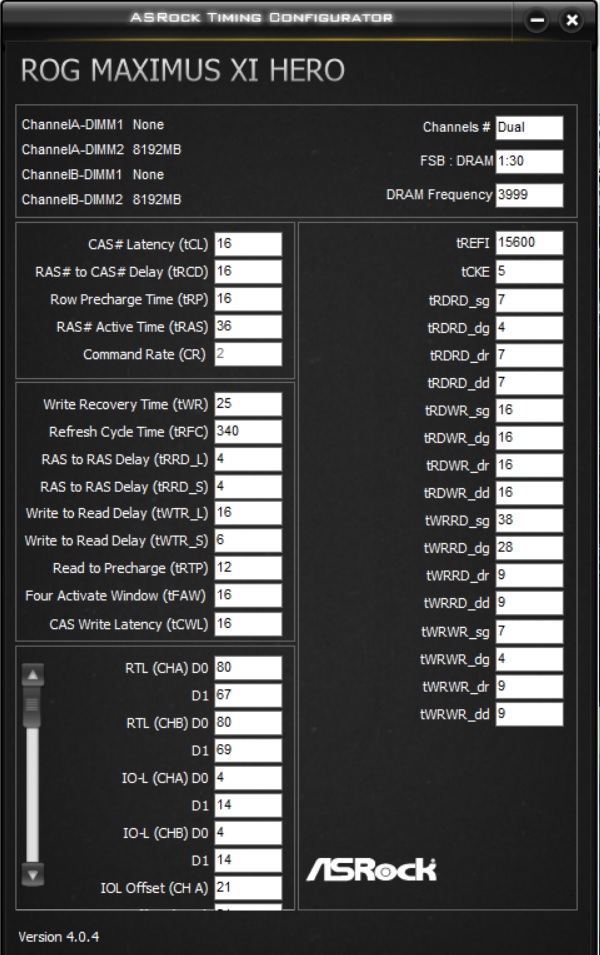
Task: Click the Version 4.0.4 label
Action: pyautogui.click(x=58, y=937)
